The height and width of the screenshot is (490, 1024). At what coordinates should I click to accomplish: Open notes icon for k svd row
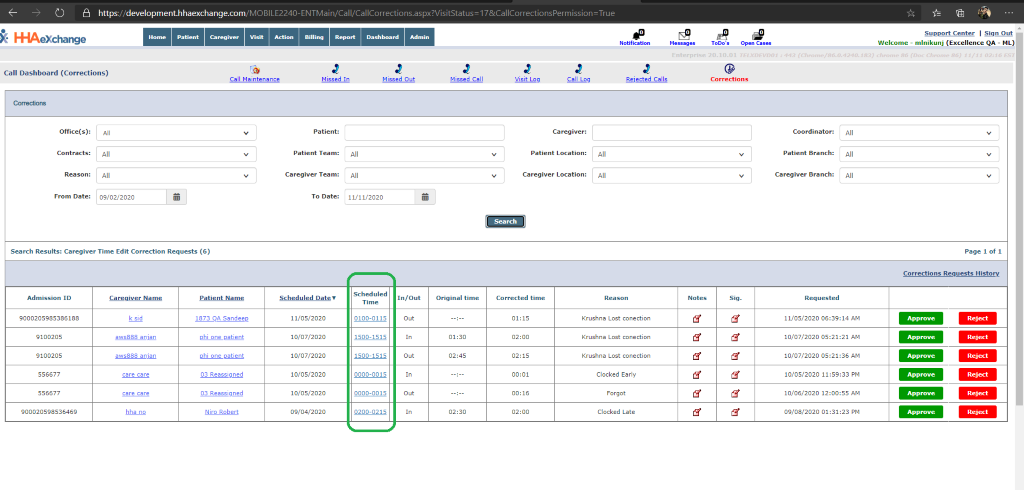[x=697, y=318]
